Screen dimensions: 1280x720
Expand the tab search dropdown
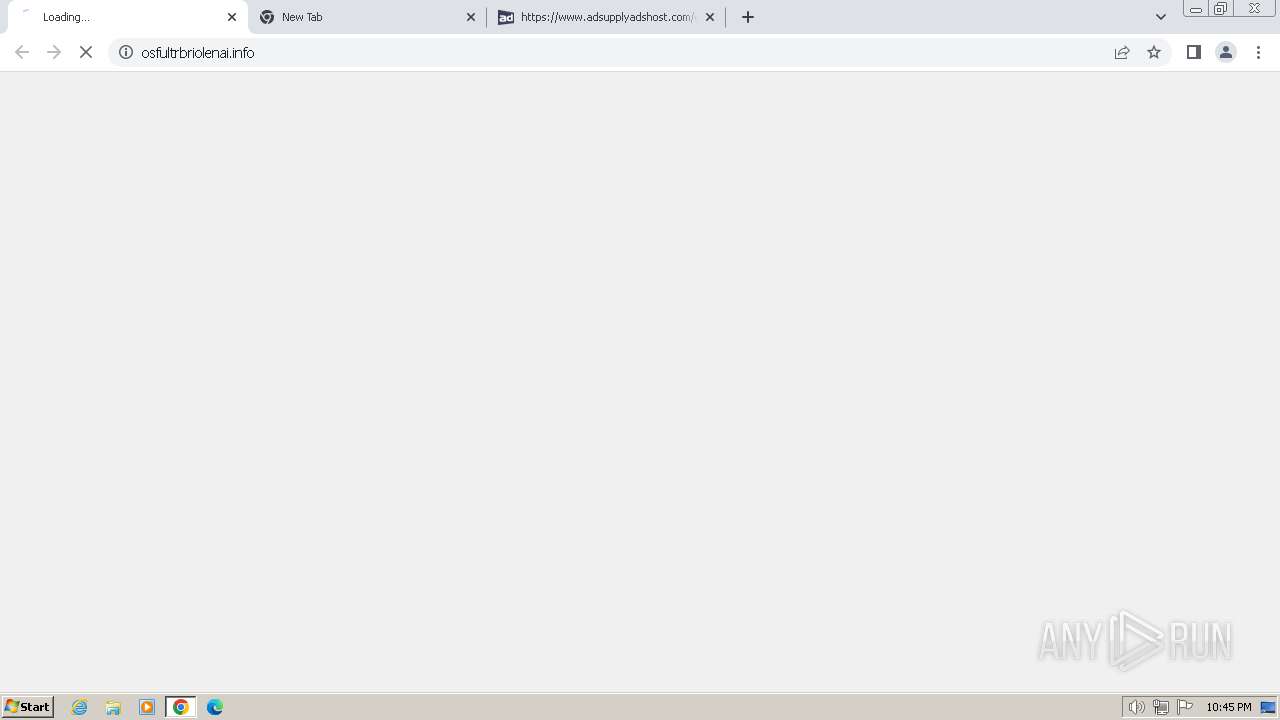tap(1161, 17)
